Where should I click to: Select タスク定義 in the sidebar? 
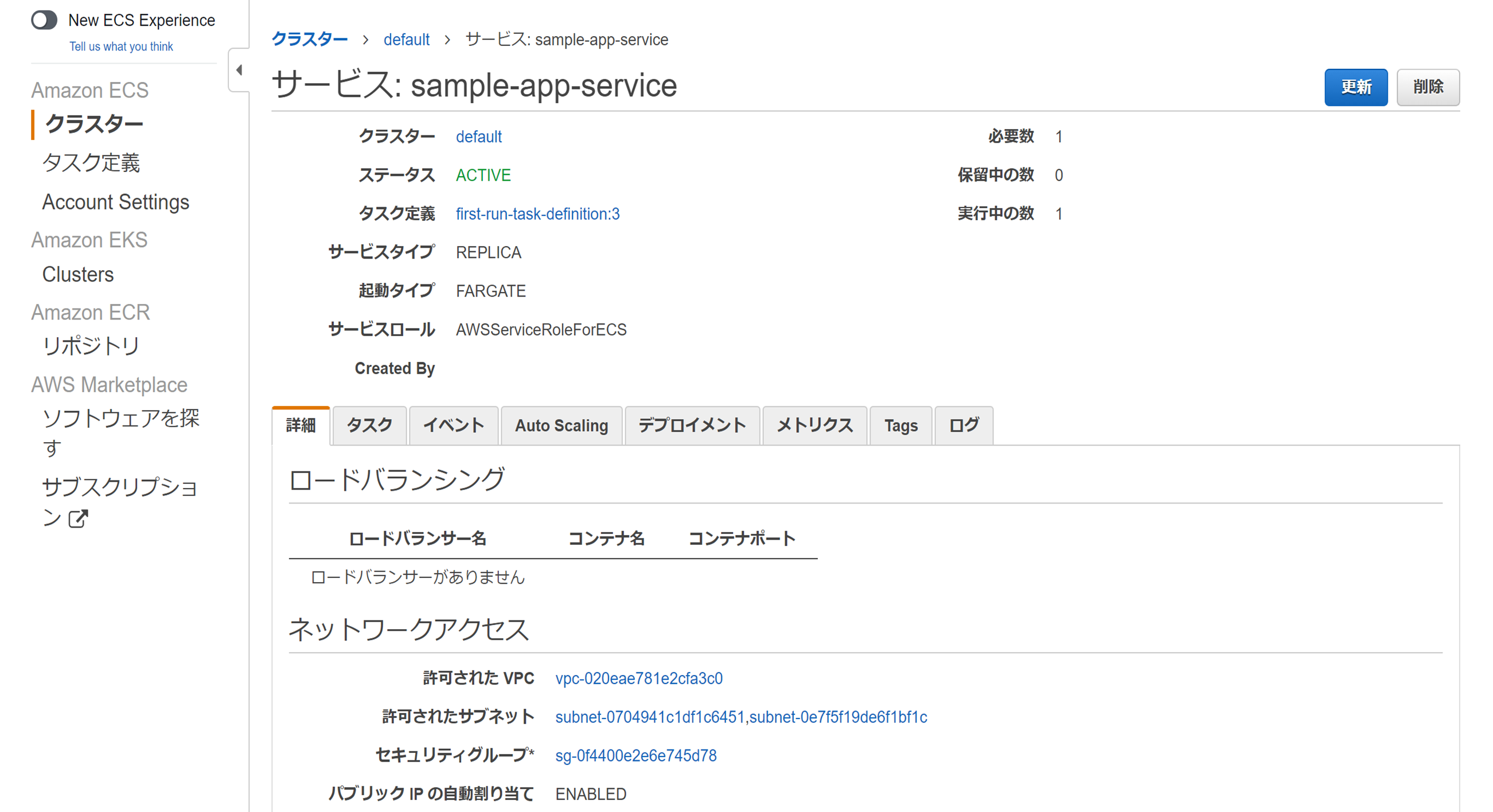tap(91, 163)
